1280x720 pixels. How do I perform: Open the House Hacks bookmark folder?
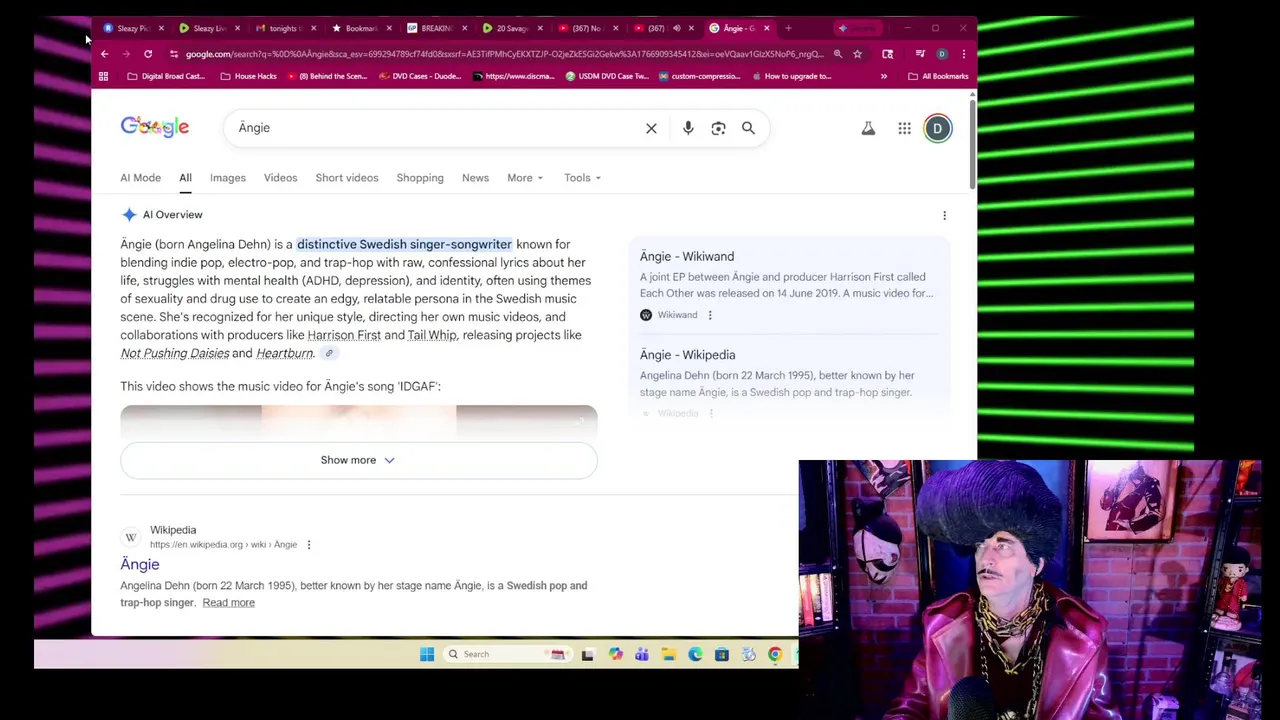tap(248, 76)
